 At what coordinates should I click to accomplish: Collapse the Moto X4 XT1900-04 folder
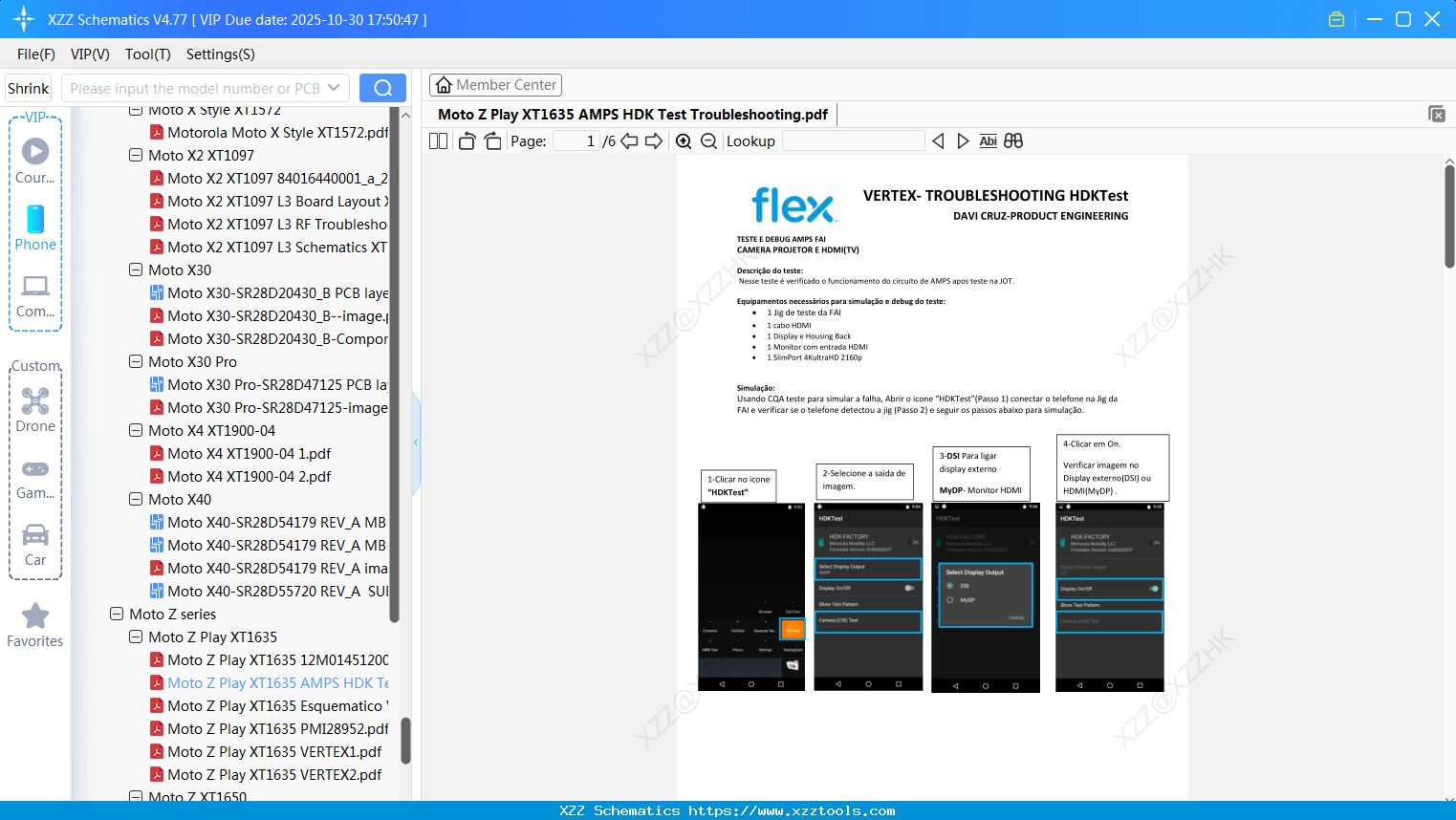(136, 430)
